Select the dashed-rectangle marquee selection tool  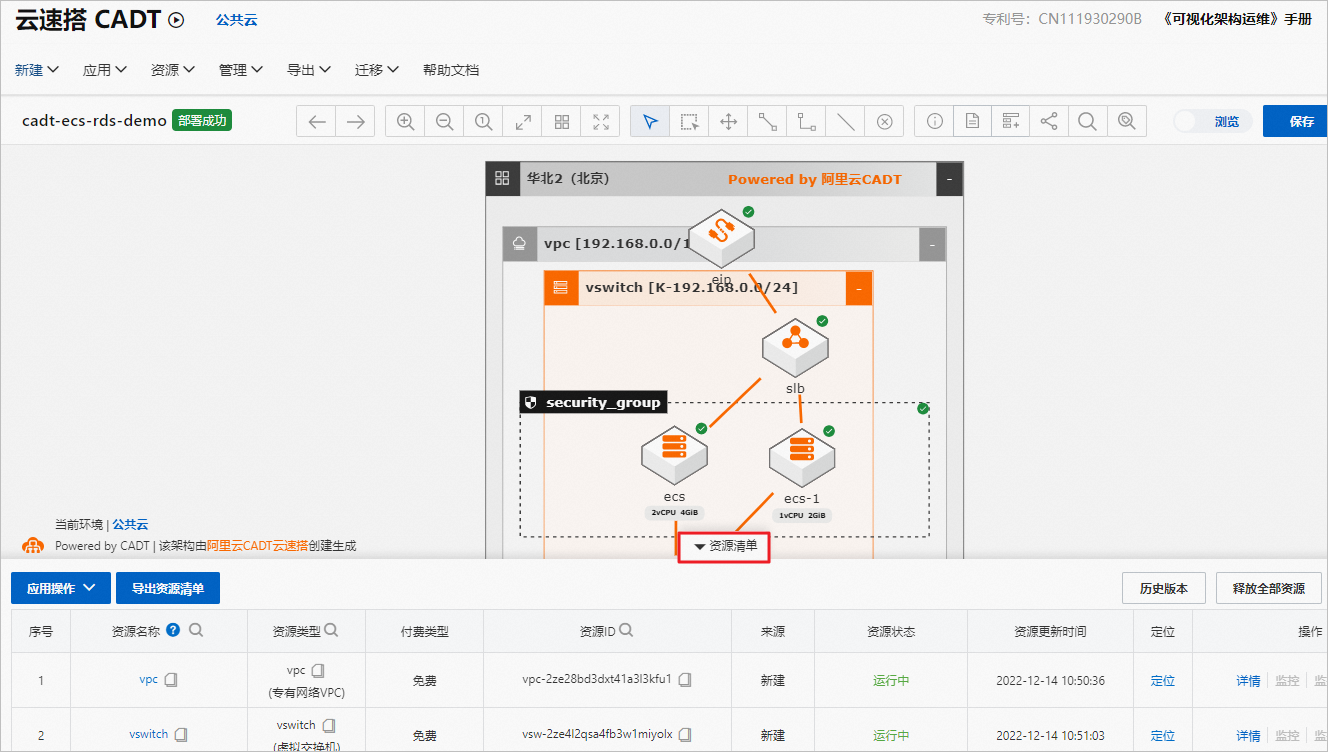(x=690, y=122)
